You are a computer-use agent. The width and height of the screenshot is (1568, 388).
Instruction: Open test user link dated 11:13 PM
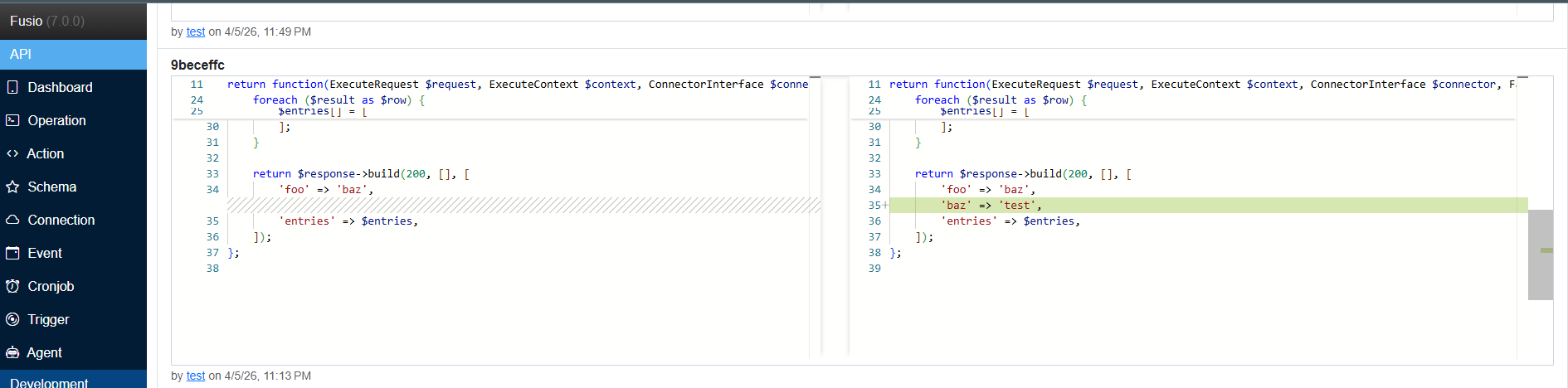coord(196,376)
